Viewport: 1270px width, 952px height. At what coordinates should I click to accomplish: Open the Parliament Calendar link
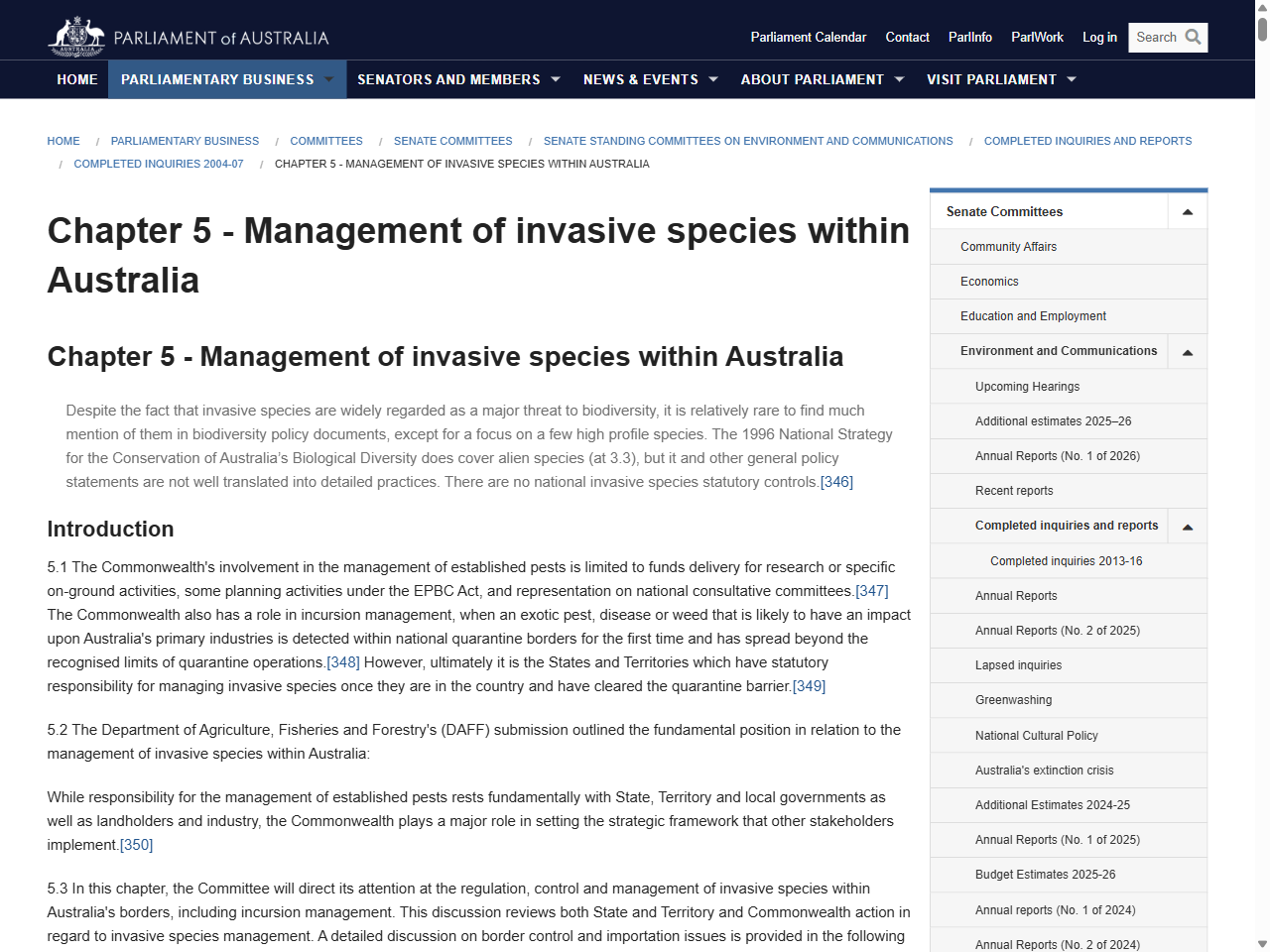pos(809,38)
